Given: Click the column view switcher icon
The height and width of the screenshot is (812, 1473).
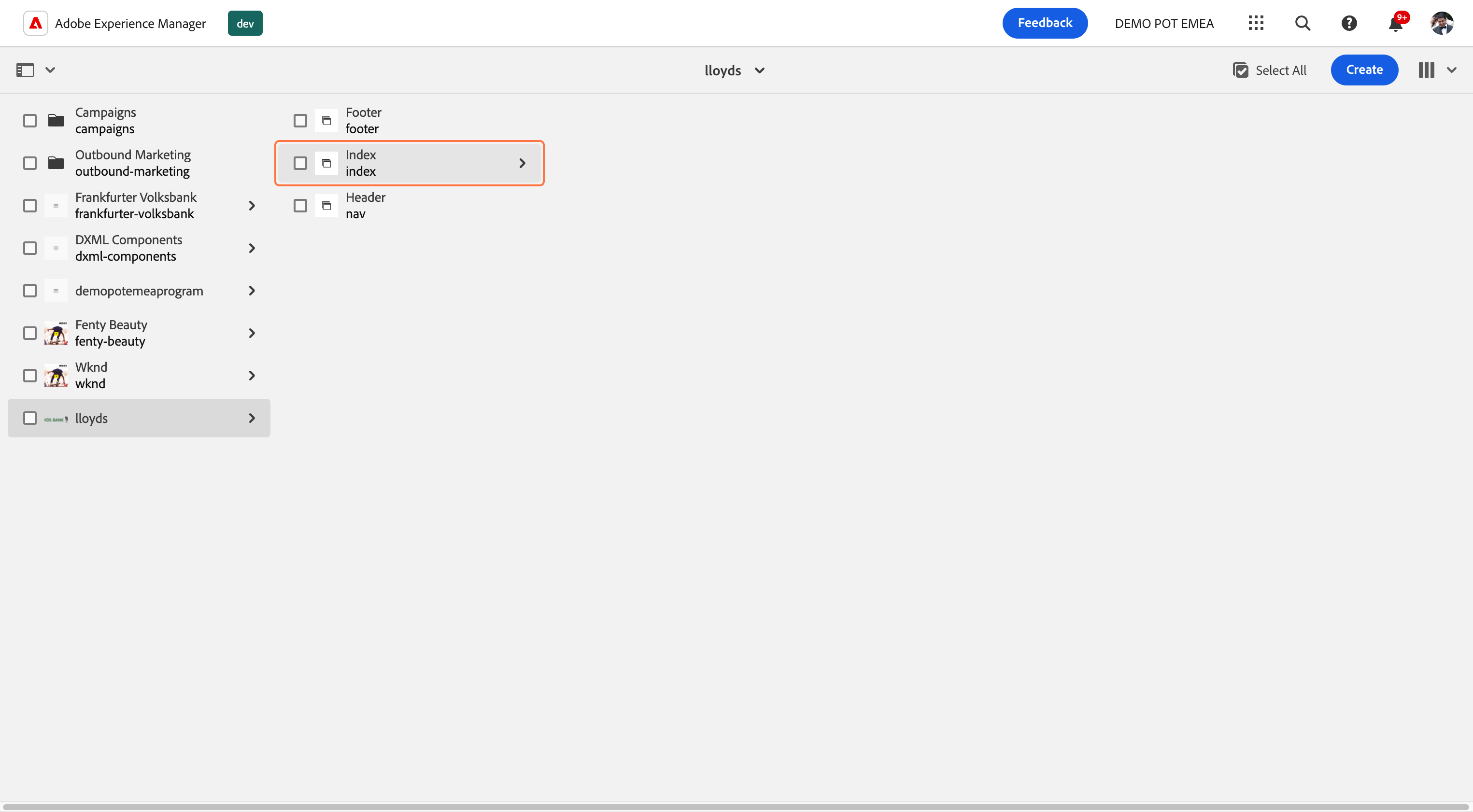Looking at the screenshot, I should click(x=1426, y=70).
